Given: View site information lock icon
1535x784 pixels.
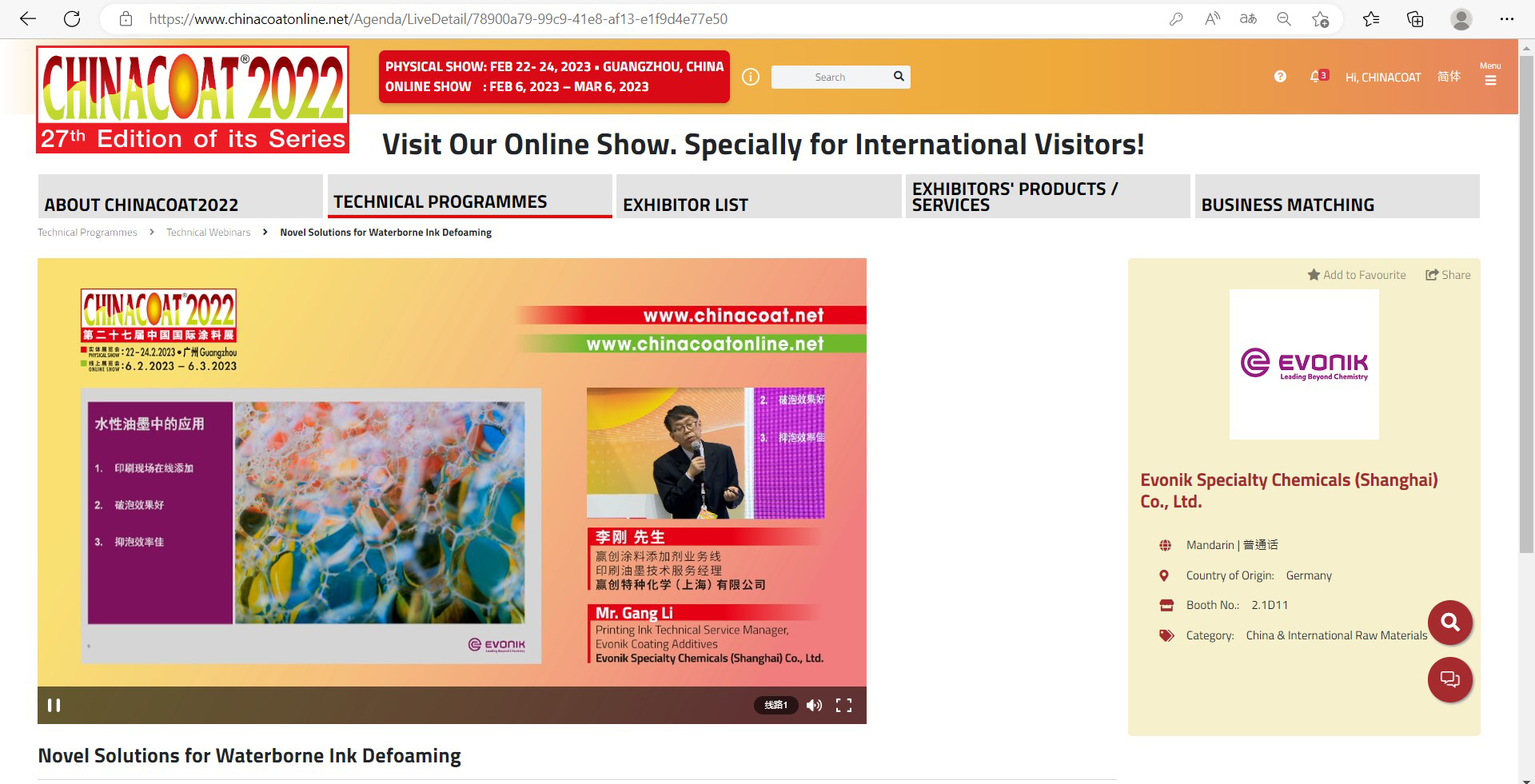Looking at the screenshot, I should 126,19.
